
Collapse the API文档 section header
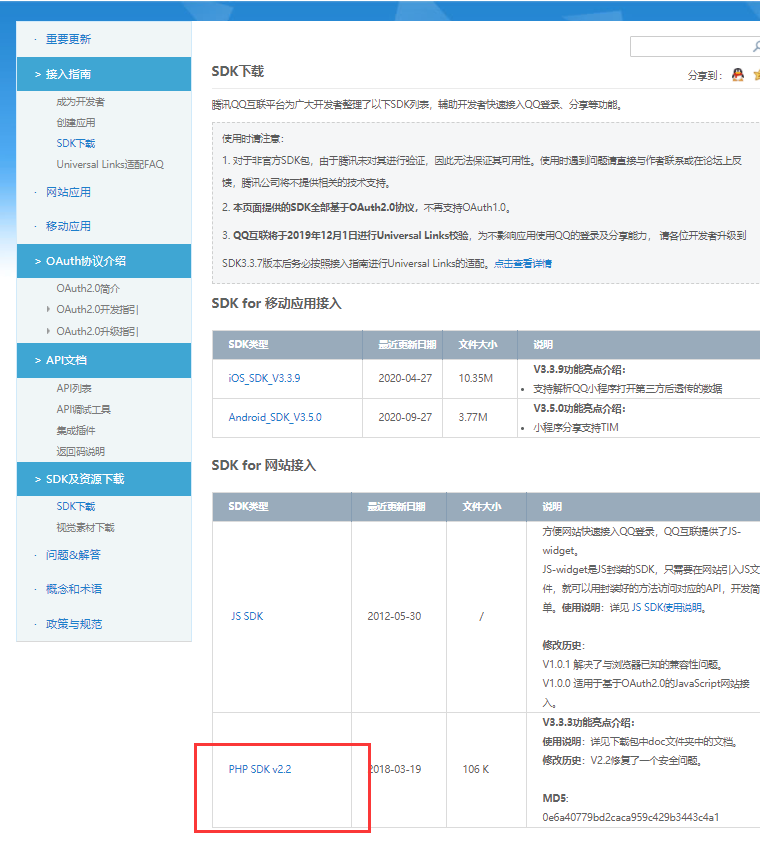pos(104,360)
